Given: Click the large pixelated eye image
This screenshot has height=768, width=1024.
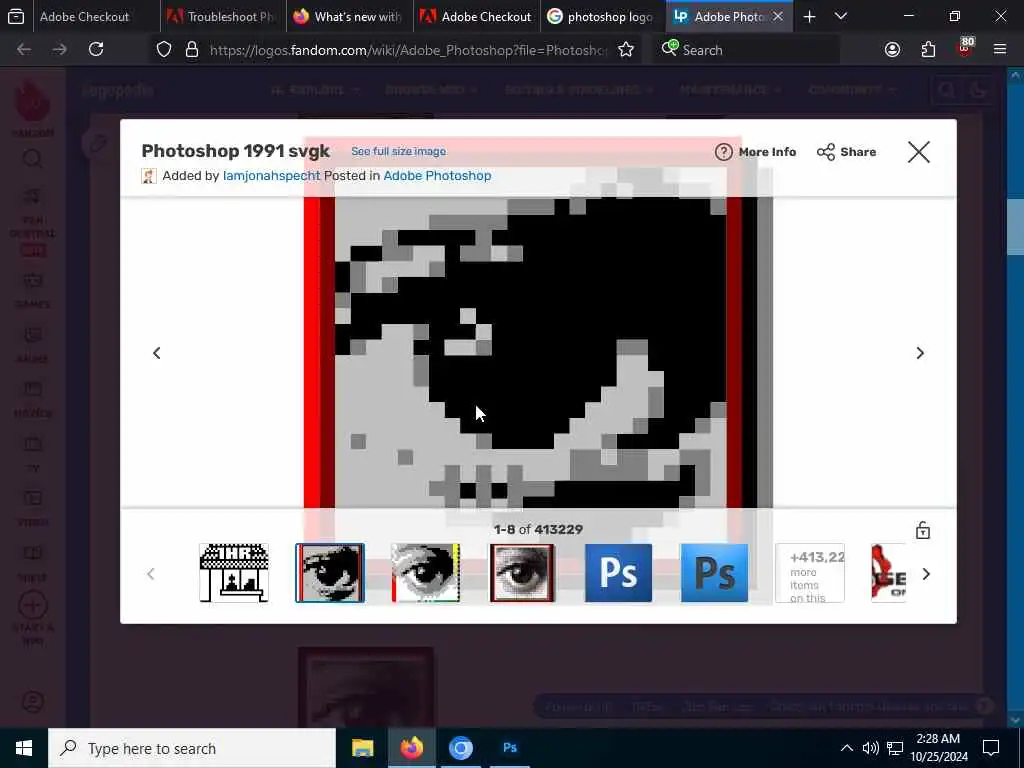Looking at the screenshot, I should (x=538, y=353).
